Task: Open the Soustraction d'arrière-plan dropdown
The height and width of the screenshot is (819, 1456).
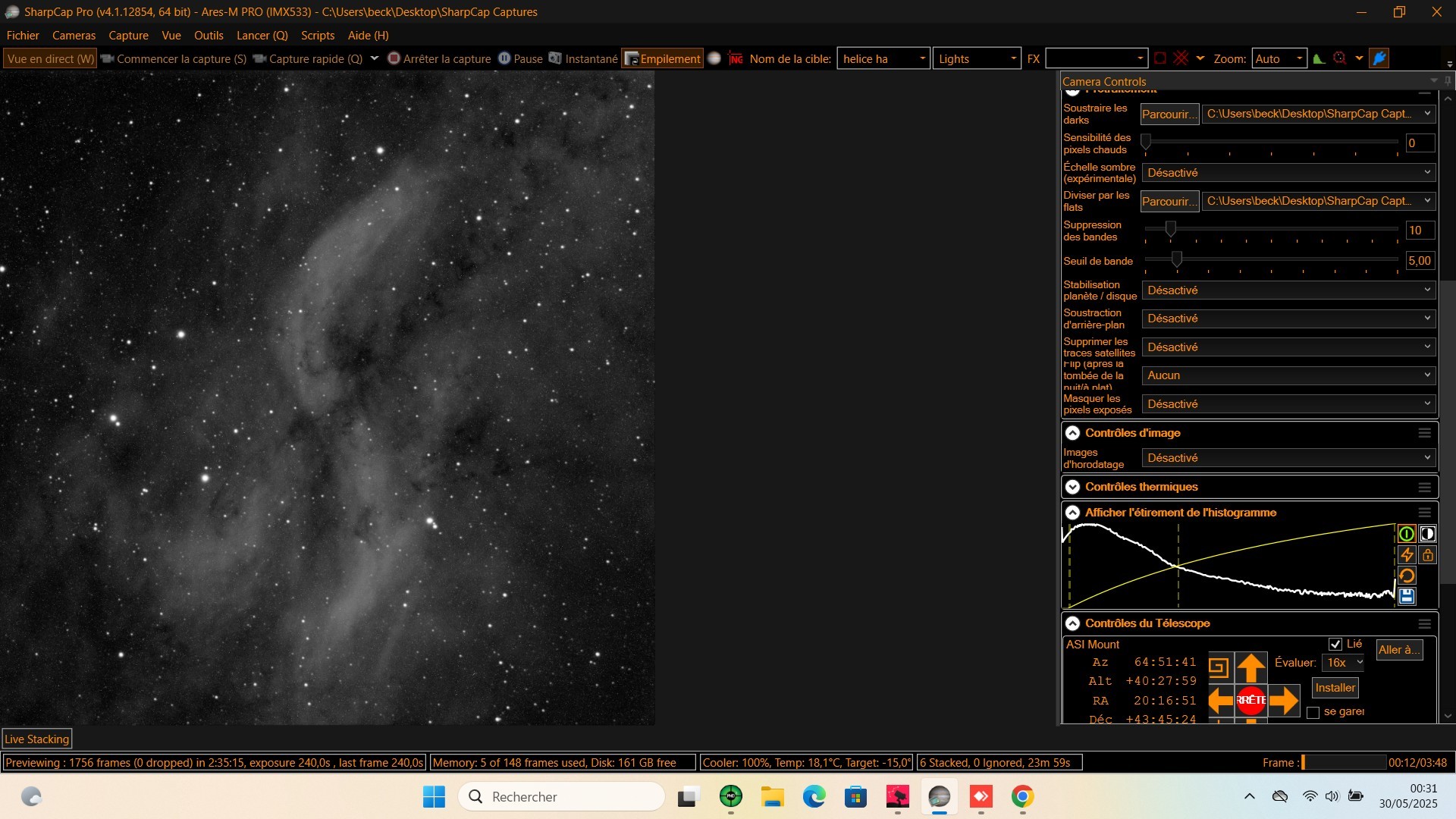Action: click(1289, 318)
